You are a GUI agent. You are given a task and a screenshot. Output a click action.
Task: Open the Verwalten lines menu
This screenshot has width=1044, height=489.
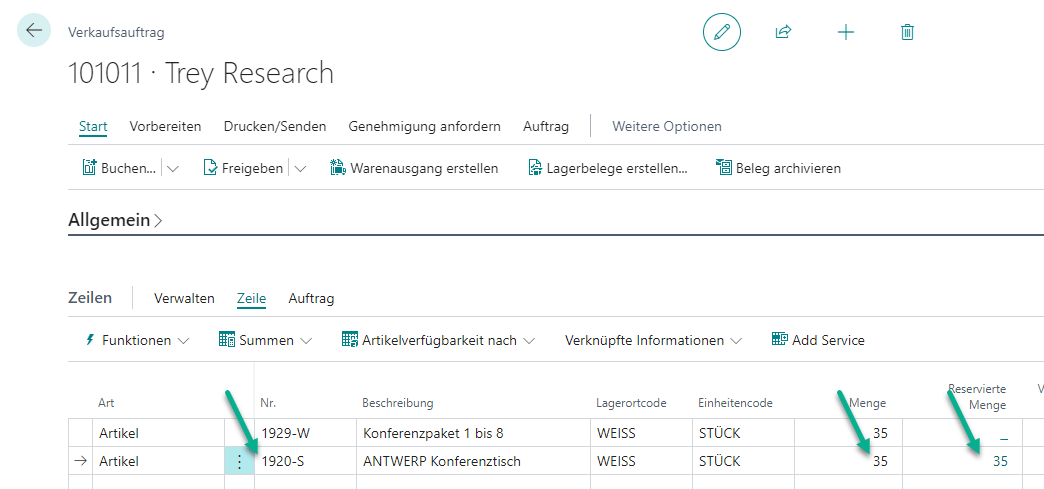184,298
